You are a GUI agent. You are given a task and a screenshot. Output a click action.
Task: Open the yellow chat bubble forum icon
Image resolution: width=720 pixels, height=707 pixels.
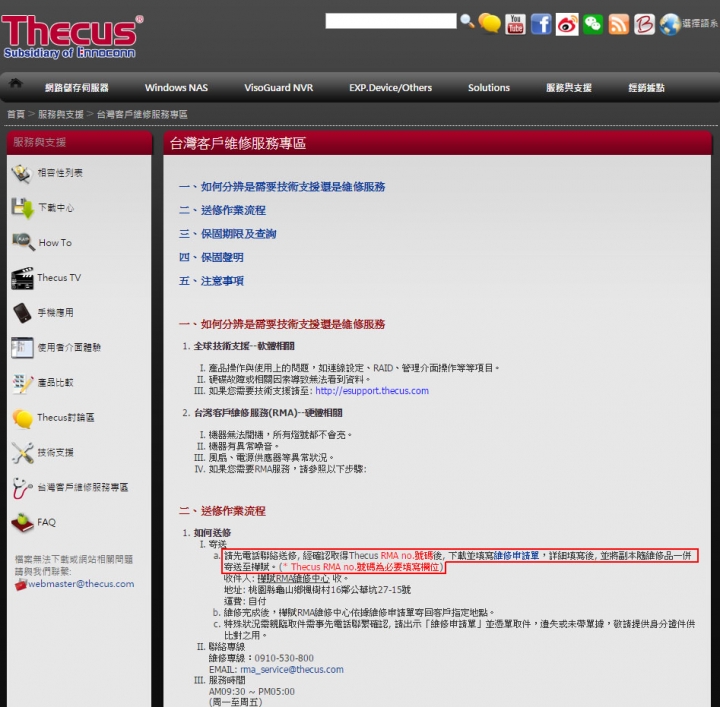click(x=489, y=23)
